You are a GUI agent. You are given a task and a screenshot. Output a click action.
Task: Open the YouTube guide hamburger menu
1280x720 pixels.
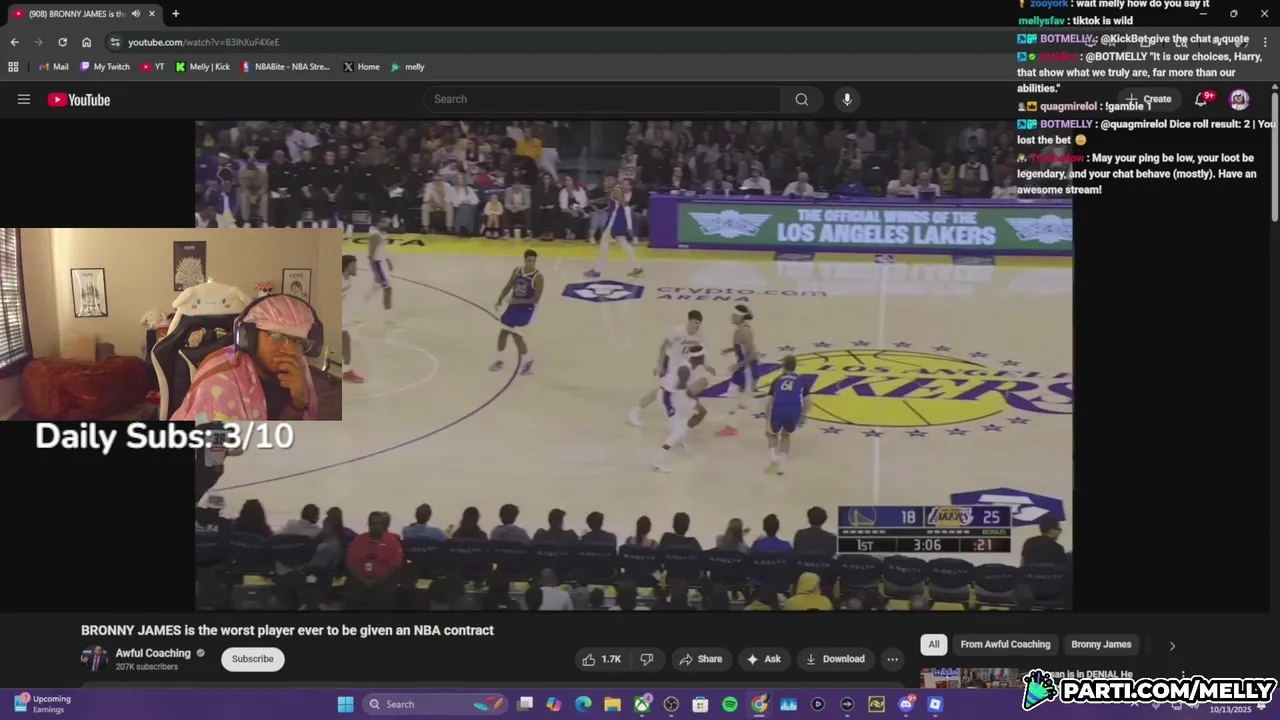point(24,99)
